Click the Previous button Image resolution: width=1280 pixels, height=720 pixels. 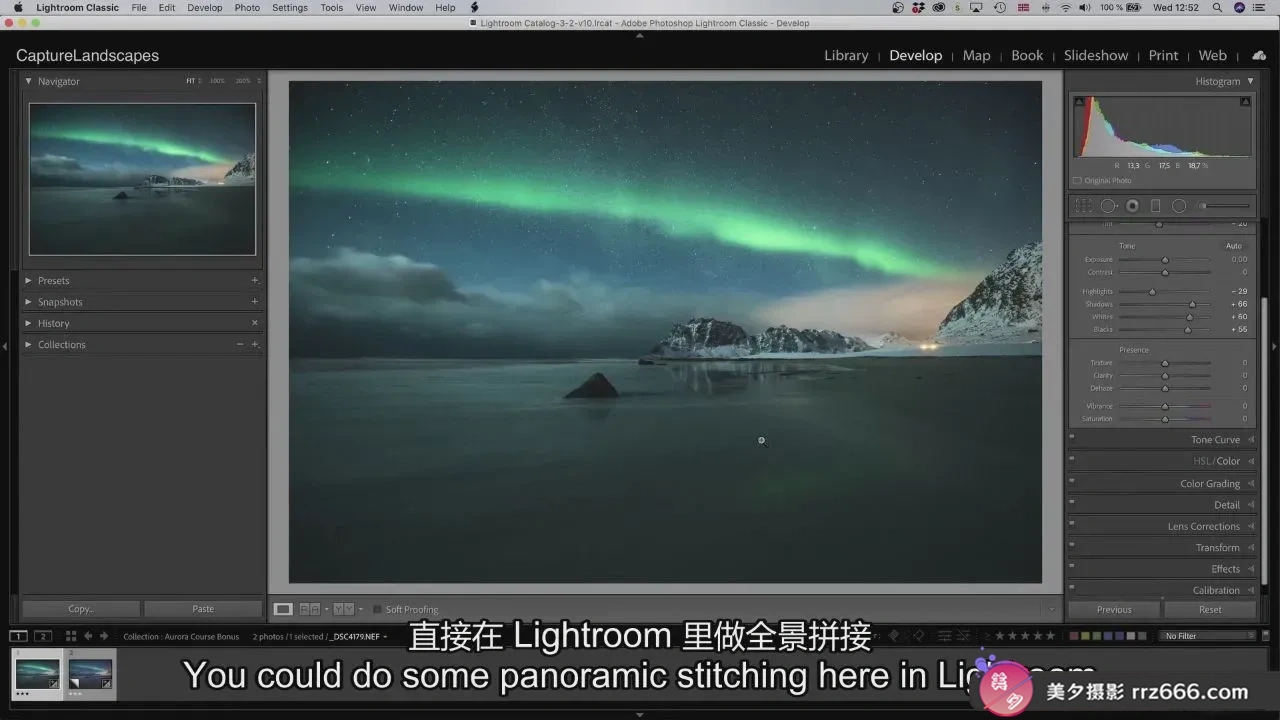[1114, 610]
